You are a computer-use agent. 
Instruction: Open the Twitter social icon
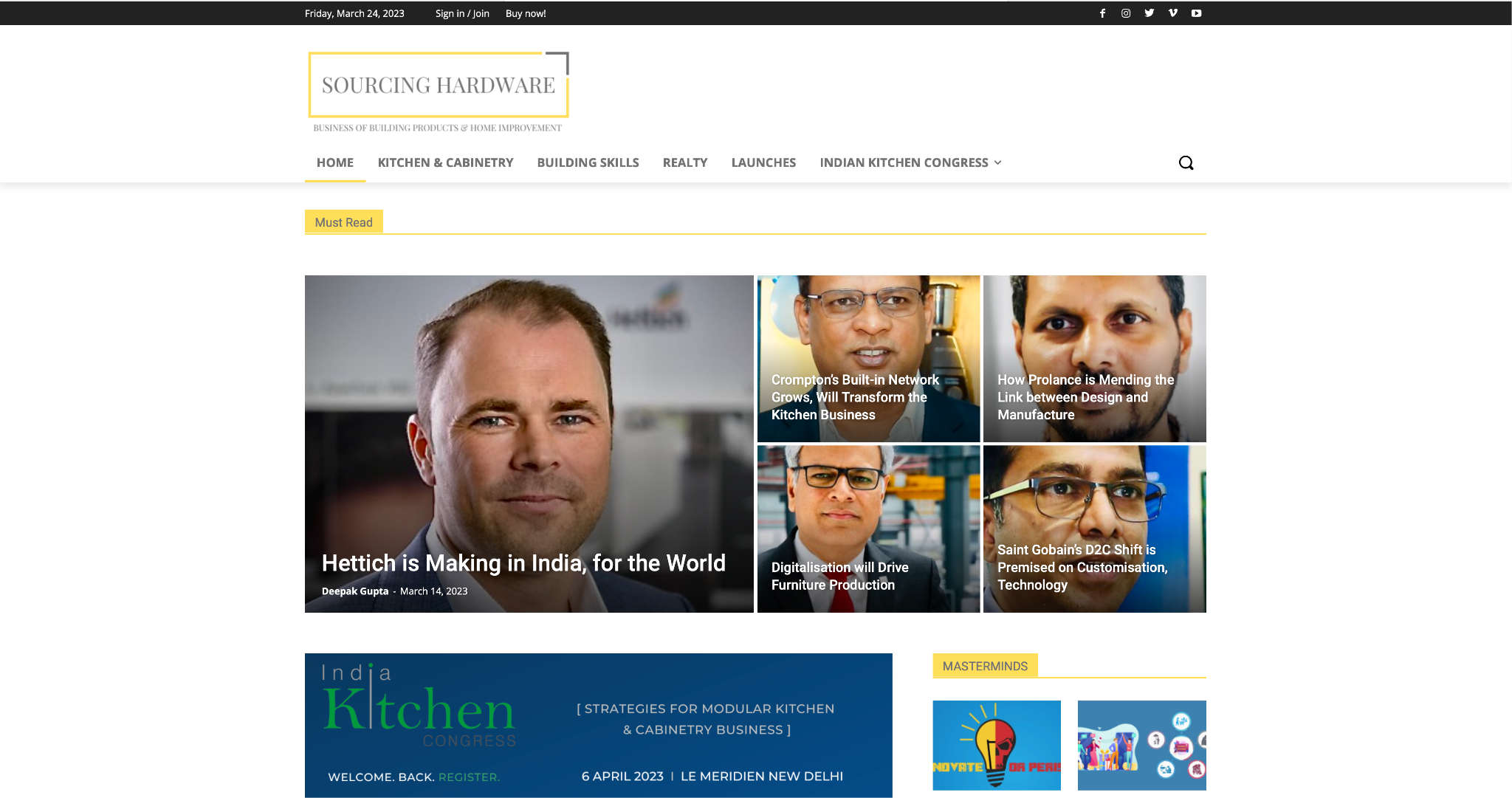1150,13
